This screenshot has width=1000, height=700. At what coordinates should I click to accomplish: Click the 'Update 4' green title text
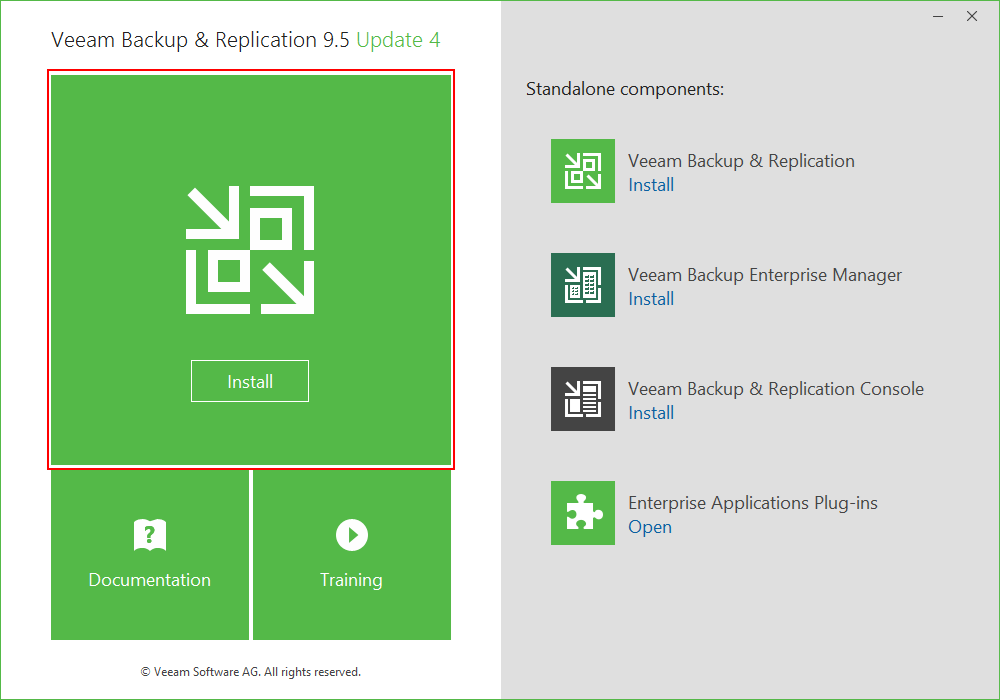(x=398, y=40)
